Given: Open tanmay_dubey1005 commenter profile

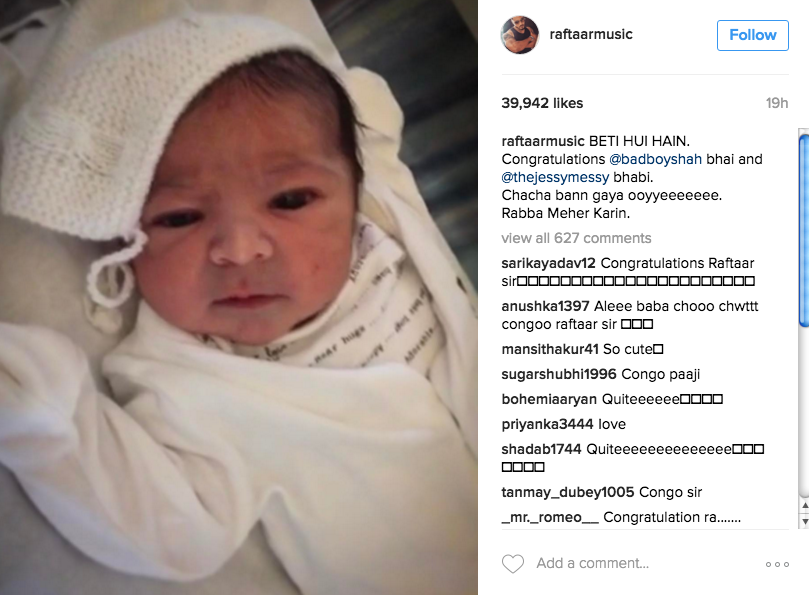Looking at the screenshot, I should [x=568, y=492].
